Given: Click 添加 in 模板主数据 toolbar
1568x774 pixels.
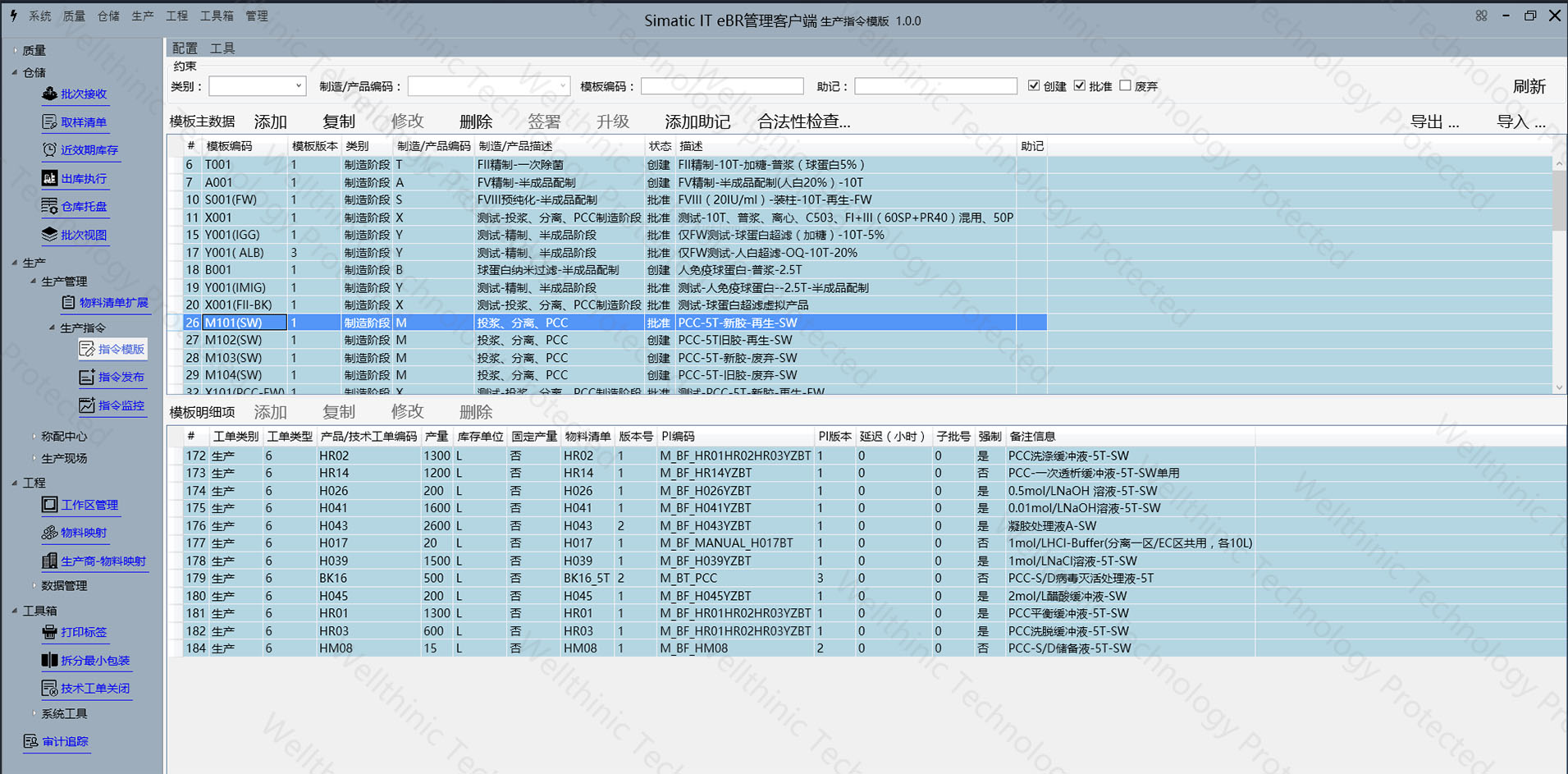Looking at the screenshot, I should click(x=271, y=121).
